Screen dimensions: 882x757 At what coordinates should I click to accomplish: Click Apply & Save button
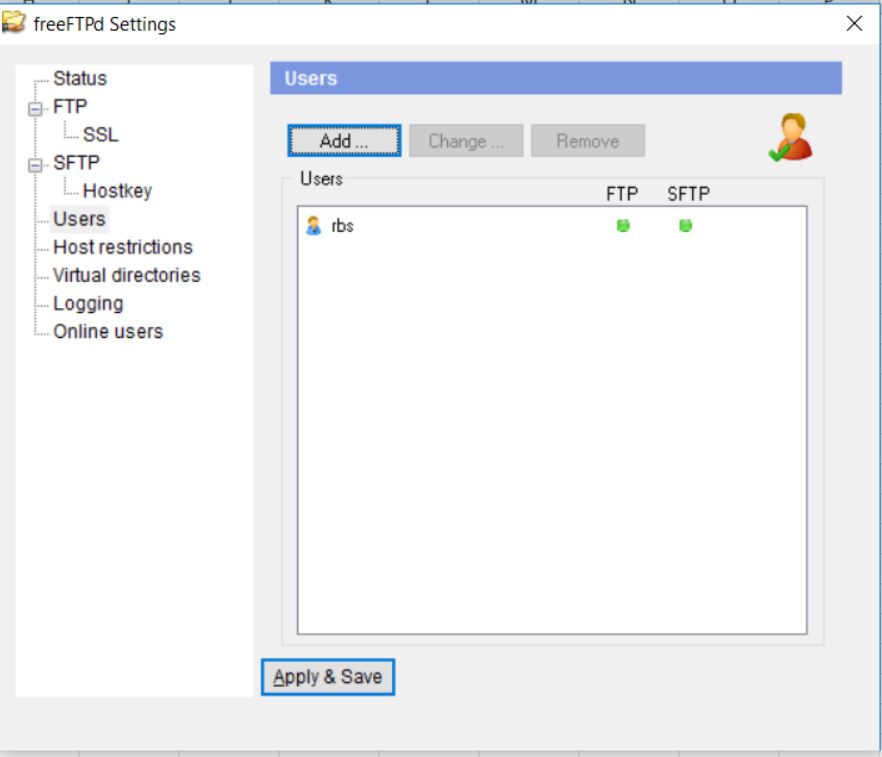pos(328,677)
